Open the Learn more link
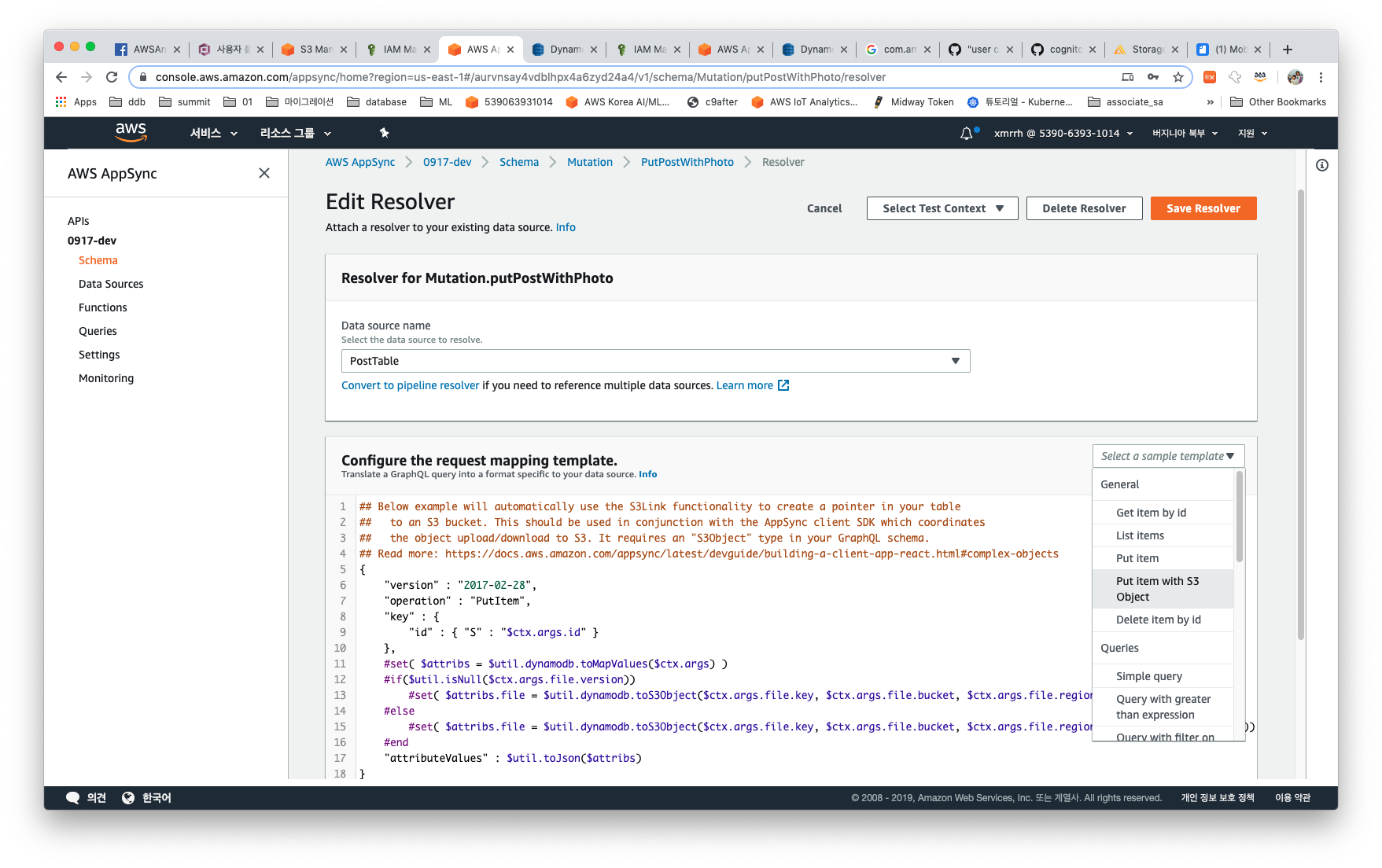The image size is (1382, 868). pos(744,385)
